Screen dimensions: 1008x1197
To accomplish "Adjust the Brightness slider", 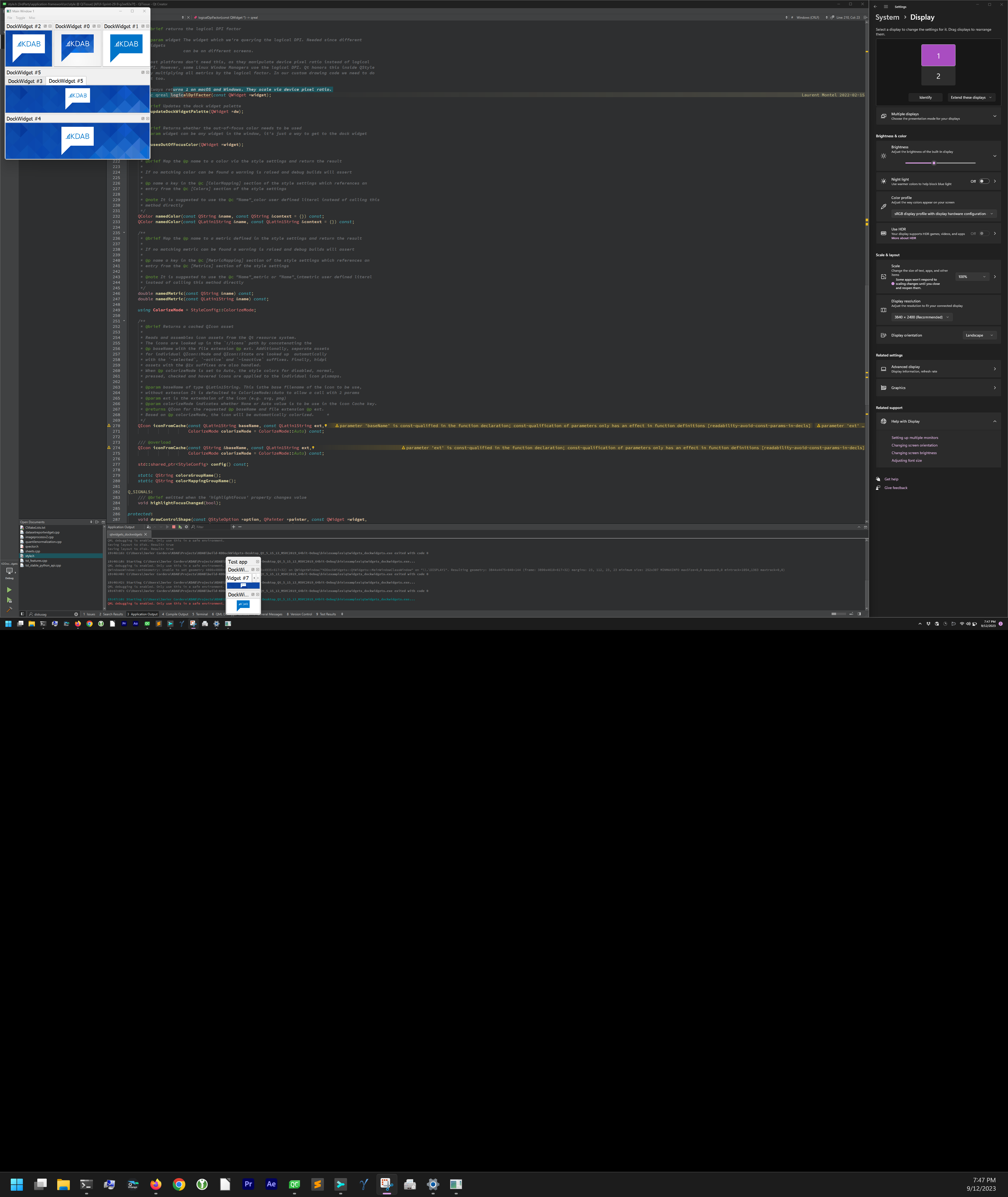I will tap(934, 162).
